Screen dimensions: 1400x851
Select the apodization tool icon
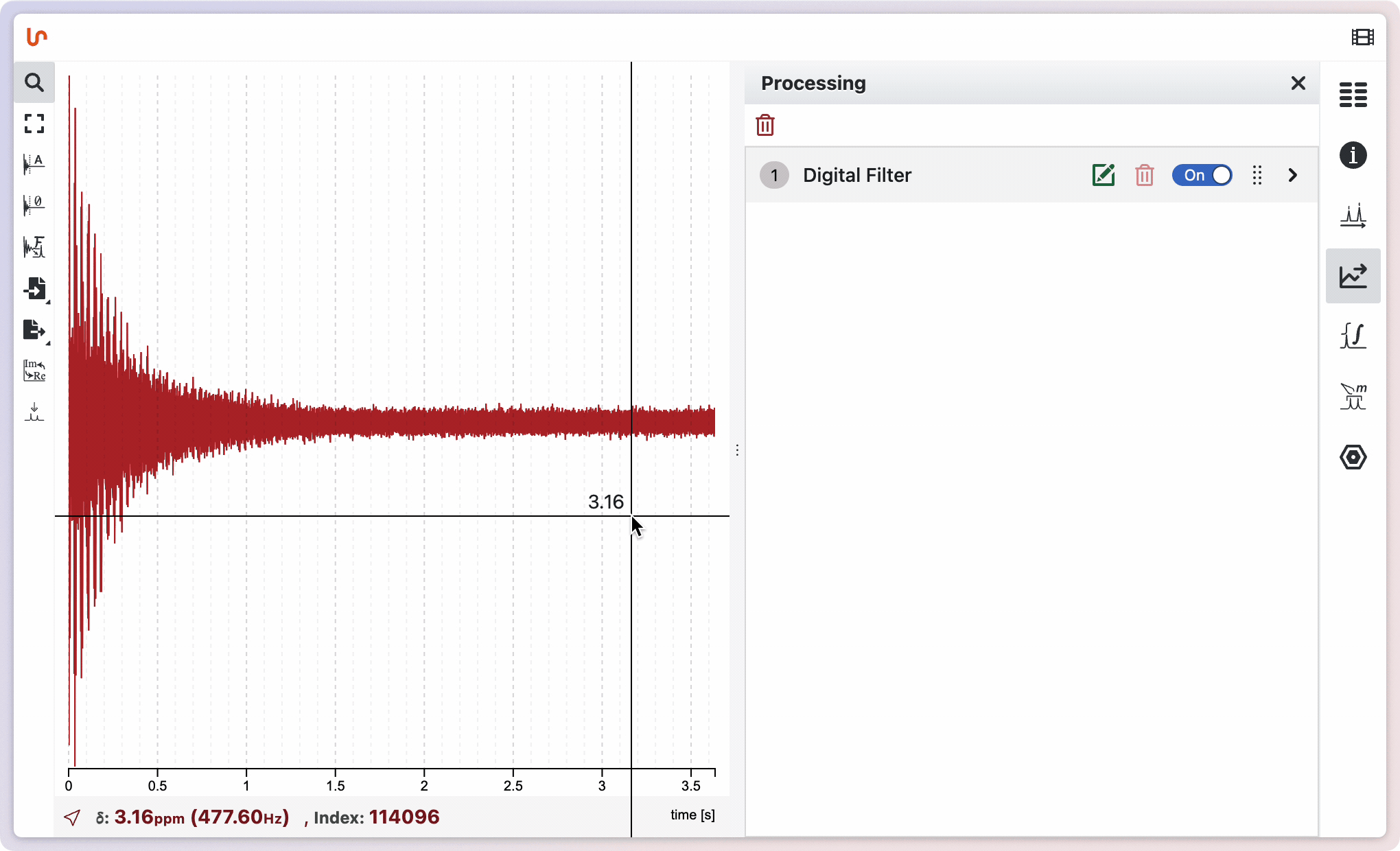pos(34,165)
